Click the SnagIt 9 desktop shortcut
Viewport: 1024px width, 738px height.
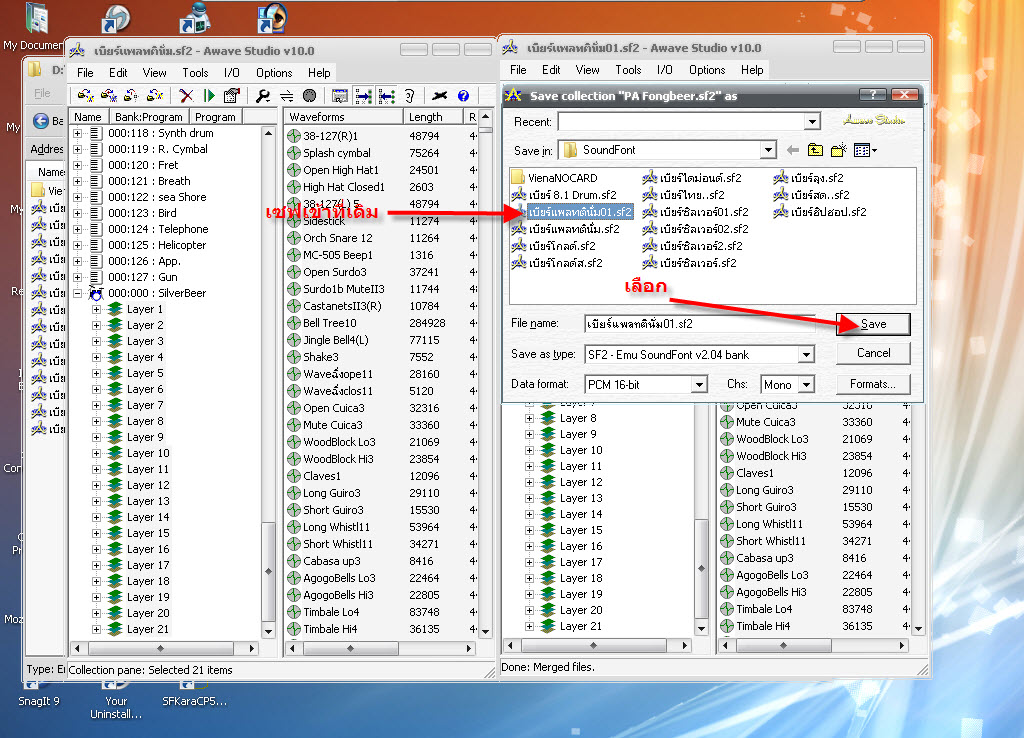click(38, 692)
